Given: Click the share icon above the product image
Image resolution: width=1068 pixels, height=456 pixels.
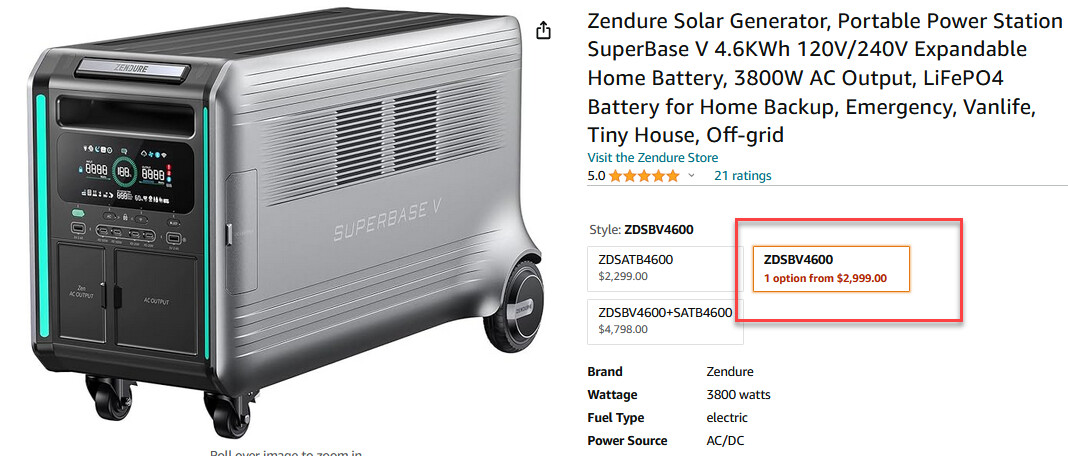Looking at the screenshot, I should pyautogui.click(x=543, y=31).
